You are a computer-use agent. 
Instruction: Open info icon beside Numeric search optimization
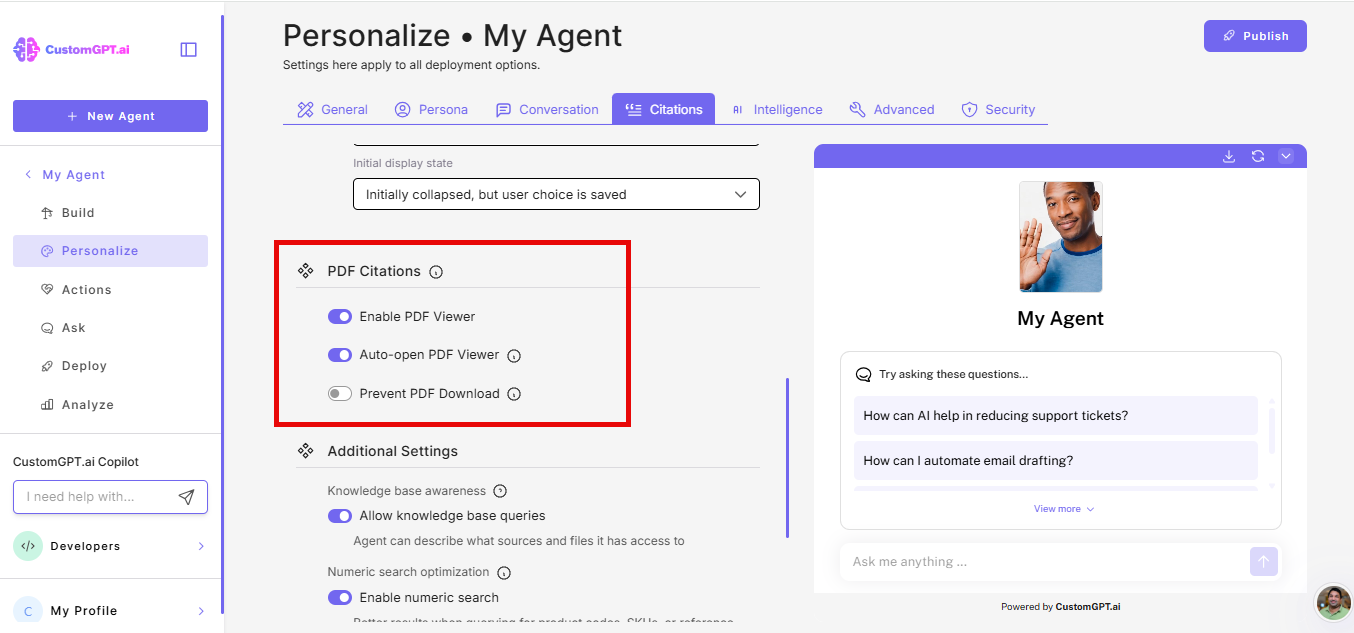pyautogui.click(x=504, y=573)
